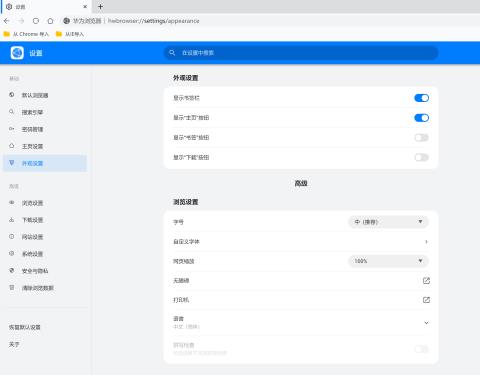Click the 系统设置 gear icon

(12, 254)
